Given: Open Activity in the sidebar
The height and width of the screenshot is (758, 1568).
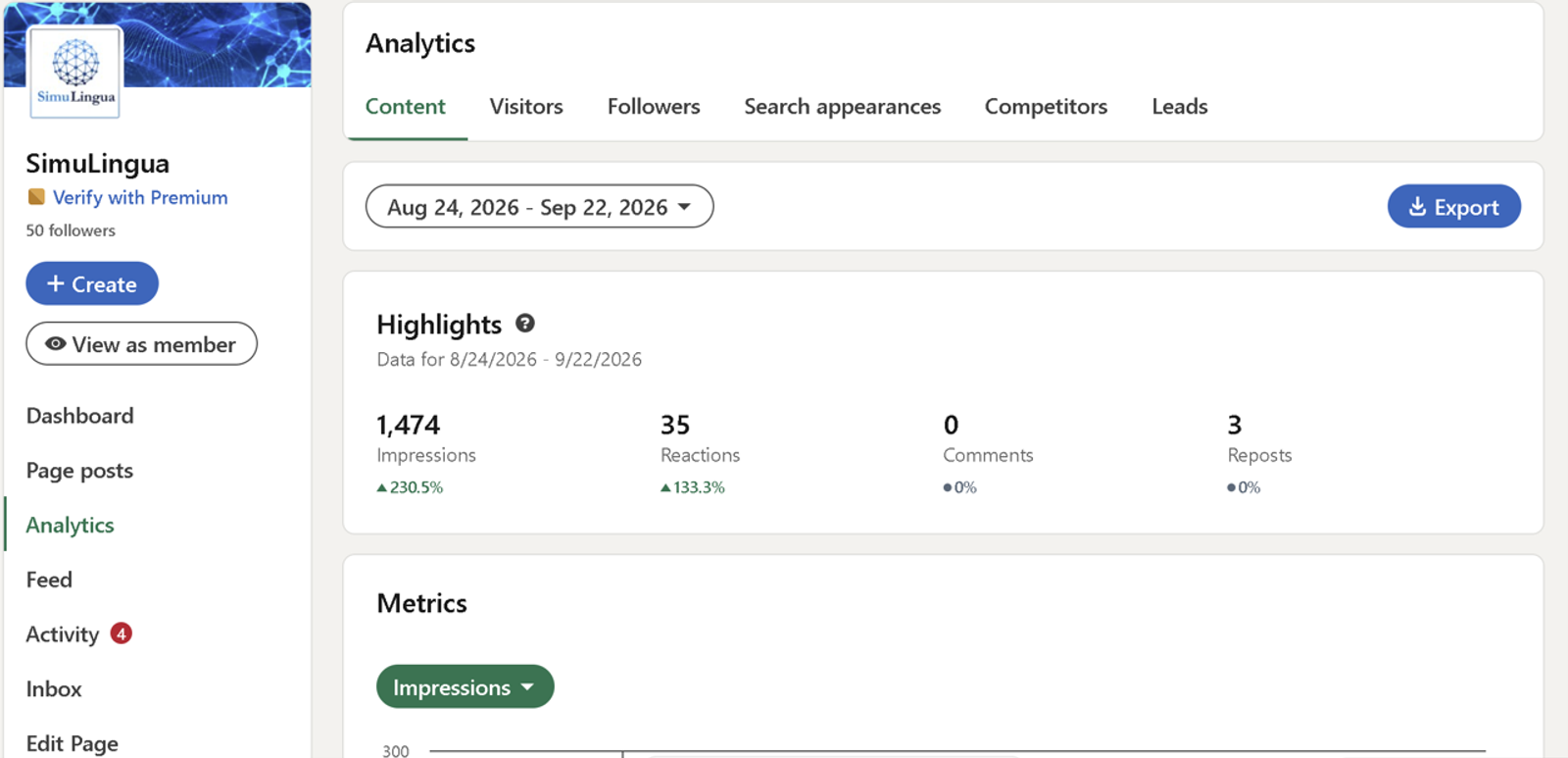Looking at the screenshot, I should [63, 634].
